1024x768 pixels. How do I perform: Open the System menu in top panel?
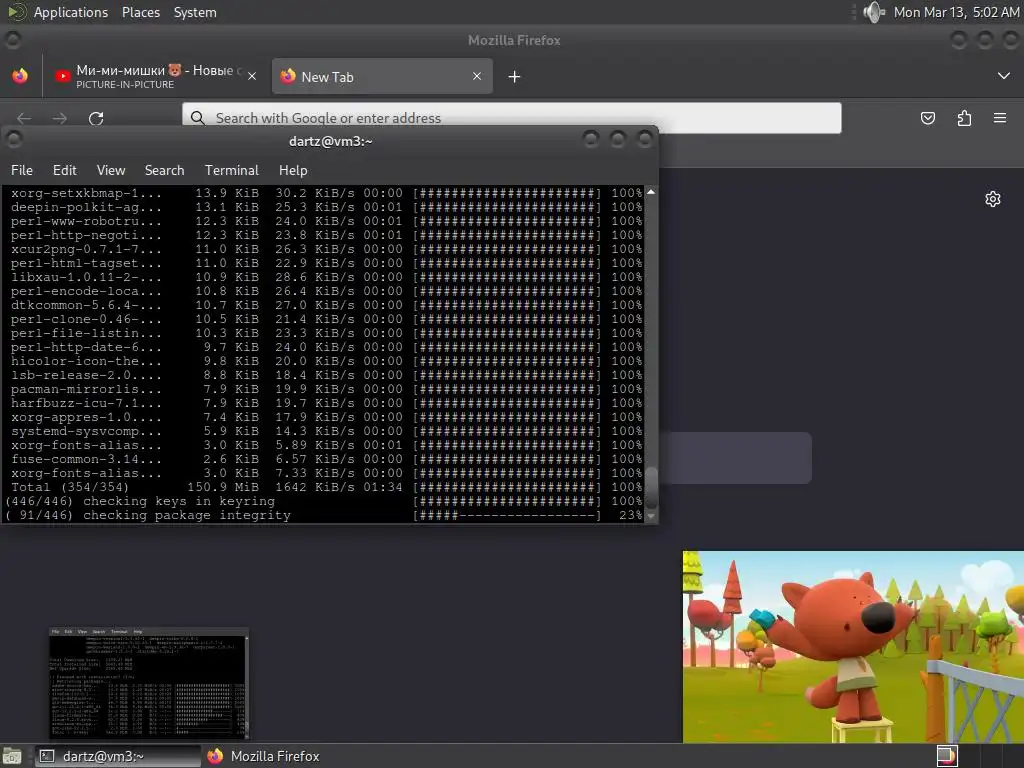pyautogui.click(x=195, y=12)
